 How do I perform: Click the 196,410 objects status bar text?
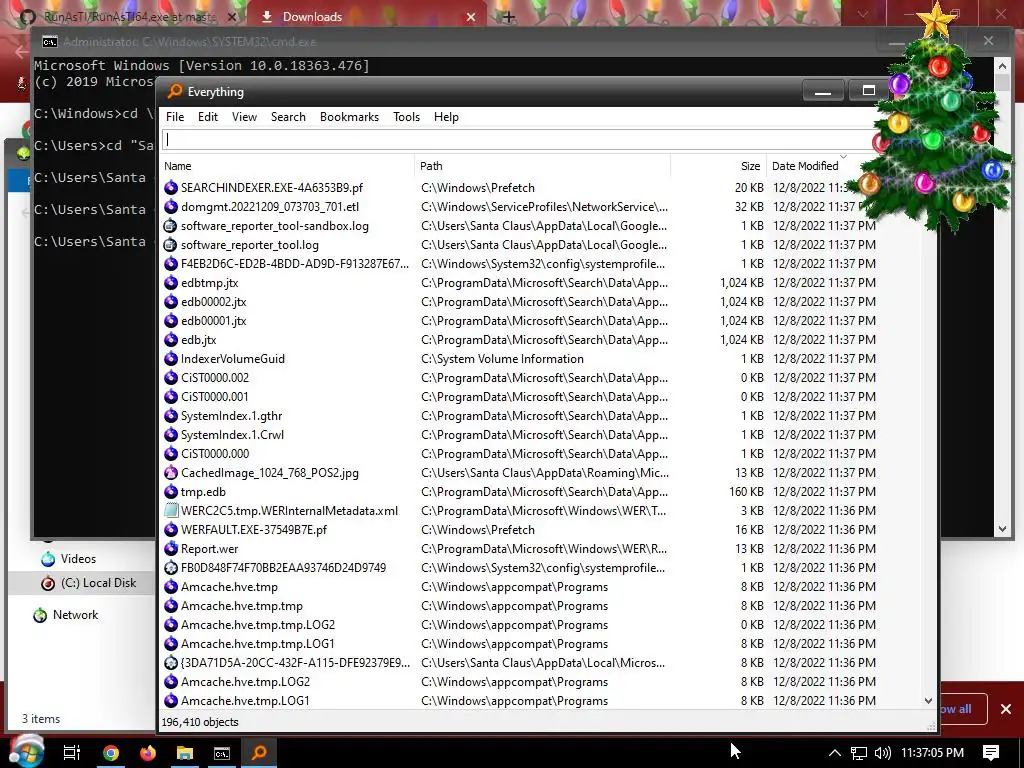200,722
